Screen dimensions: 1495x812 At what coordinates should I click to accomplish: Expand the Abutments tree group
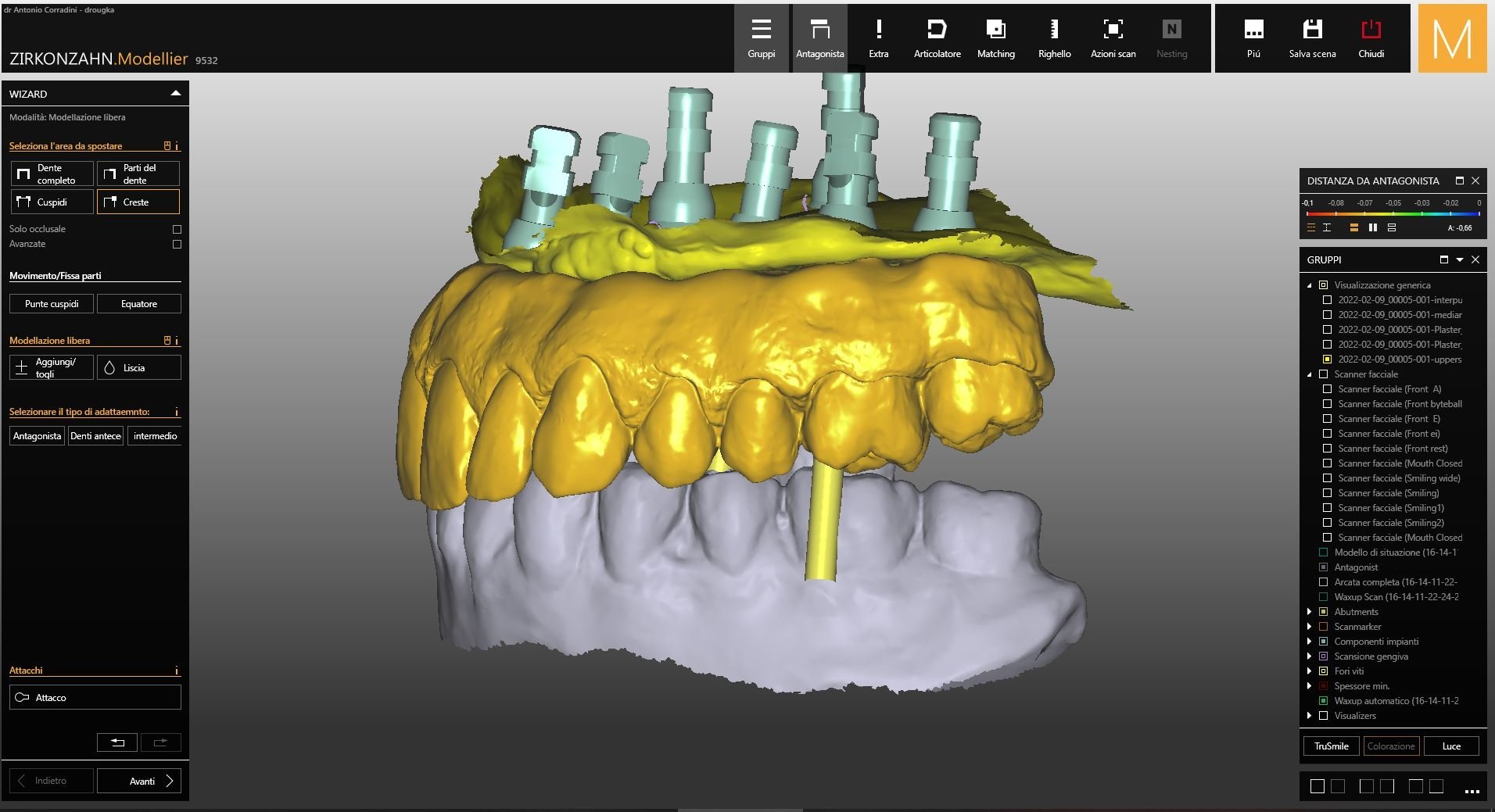click(1309, 612)
